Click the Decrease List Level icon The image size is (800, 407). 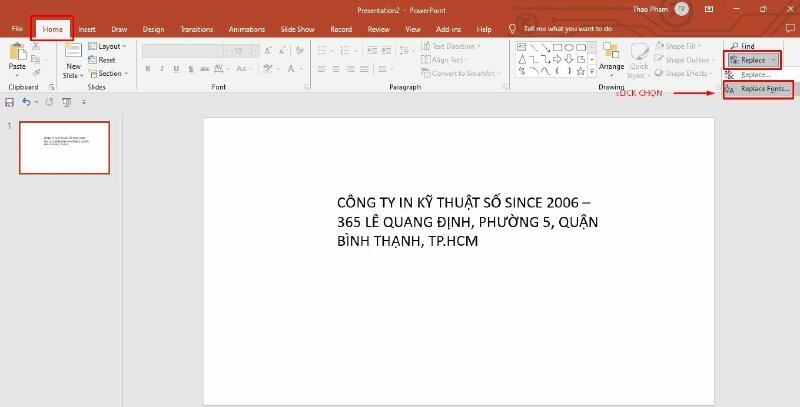372,50
